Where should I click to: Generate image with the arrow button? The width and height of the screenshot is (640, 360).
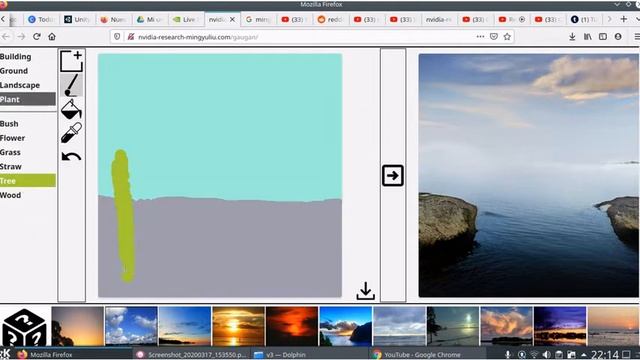click(393, 176)
